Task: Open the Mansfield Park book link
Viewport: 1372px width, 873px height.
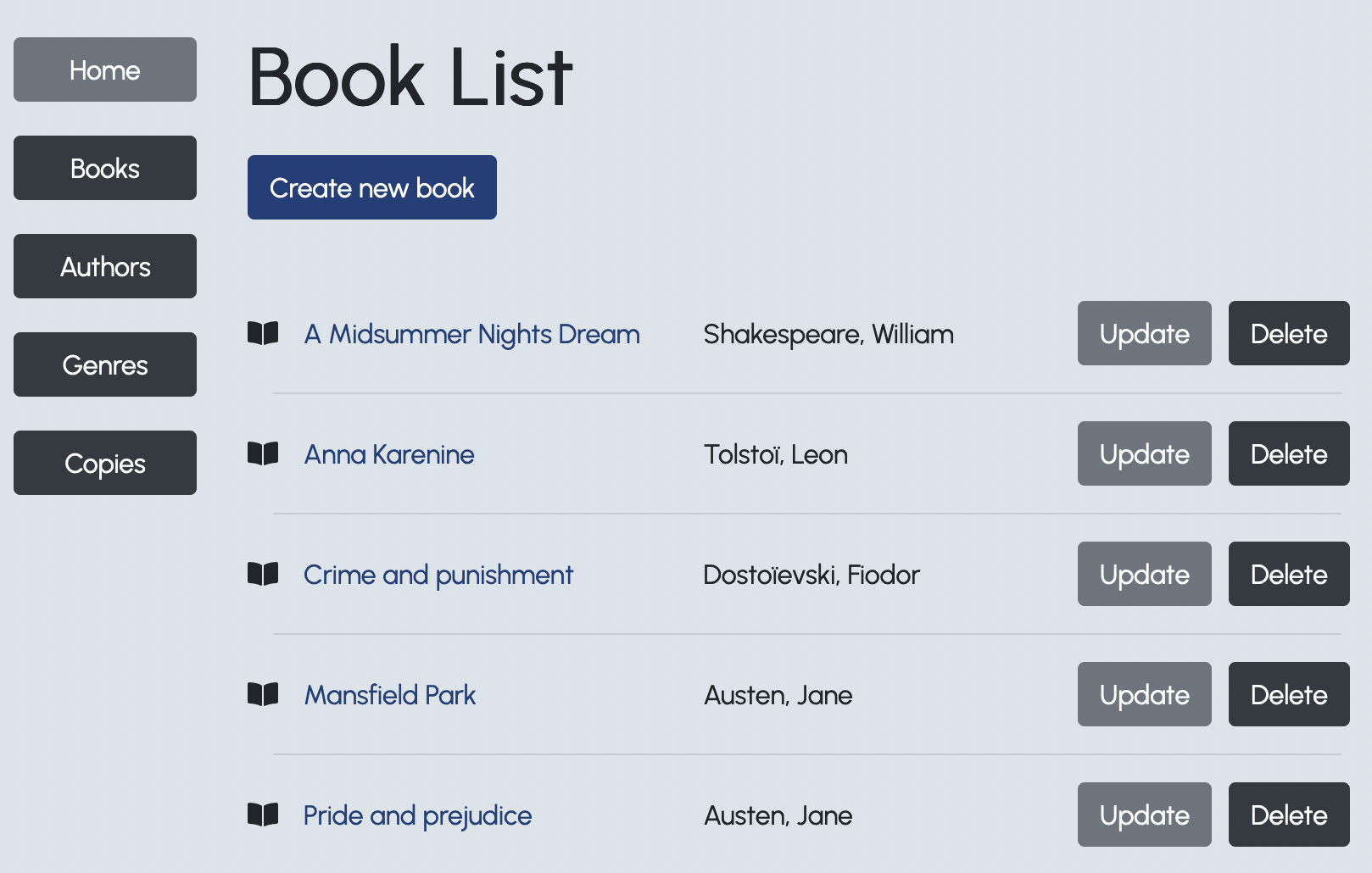Action: coord(390,695)
